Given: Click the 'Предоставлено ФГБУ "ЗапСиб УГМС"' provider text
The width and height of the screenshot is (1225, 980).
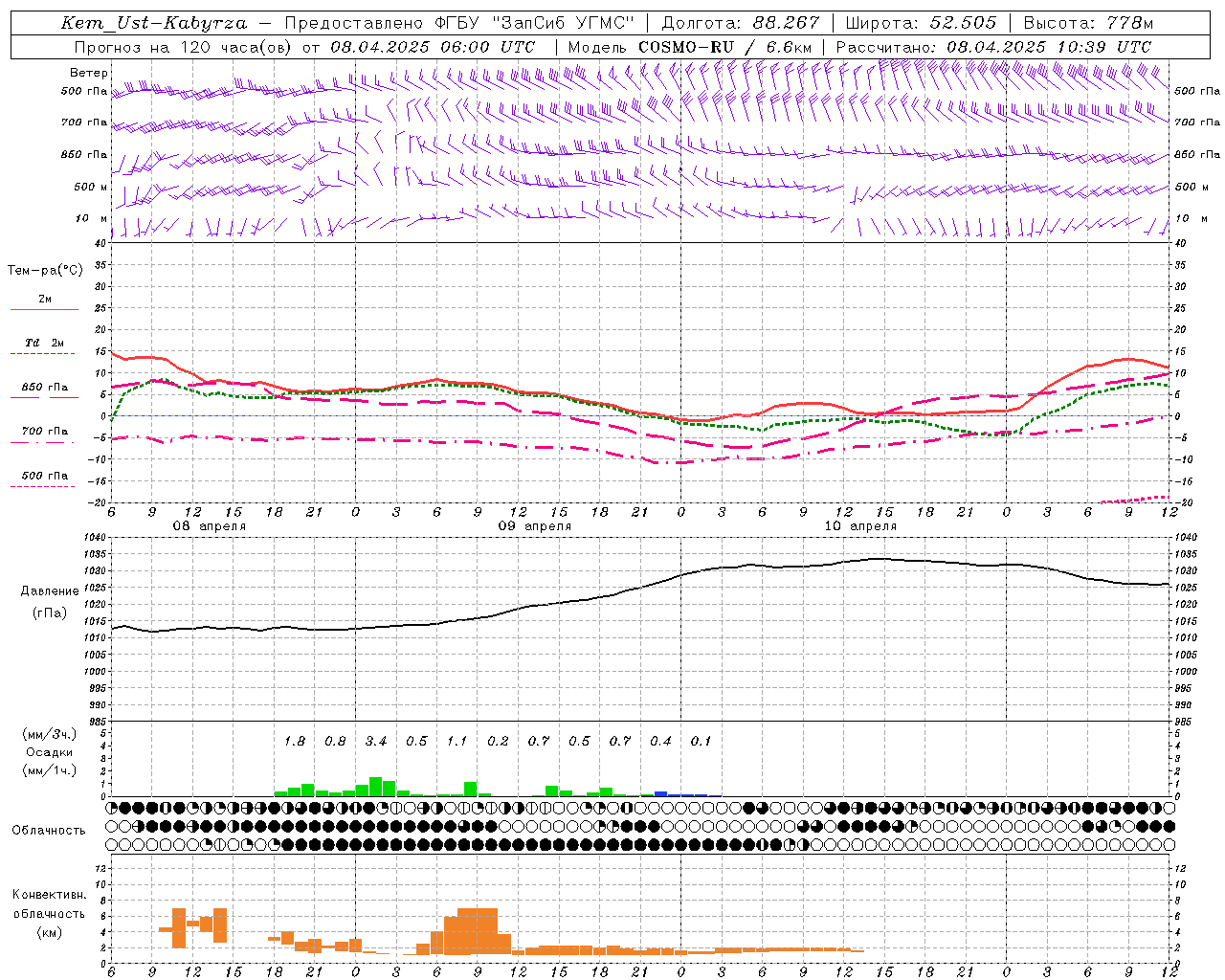Looking at the screenshot, I should pos(460,23).
